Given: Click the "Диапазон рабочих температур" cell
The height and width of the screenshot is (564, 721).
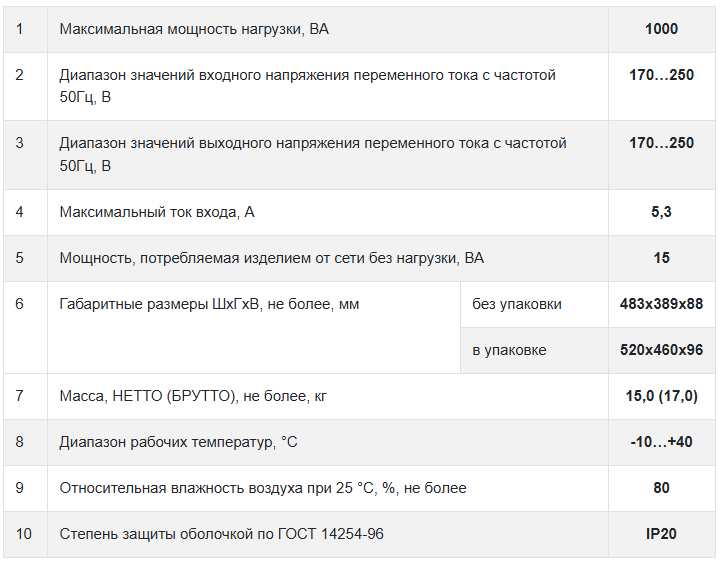Looking at the screenshot, I should (179, 442).
